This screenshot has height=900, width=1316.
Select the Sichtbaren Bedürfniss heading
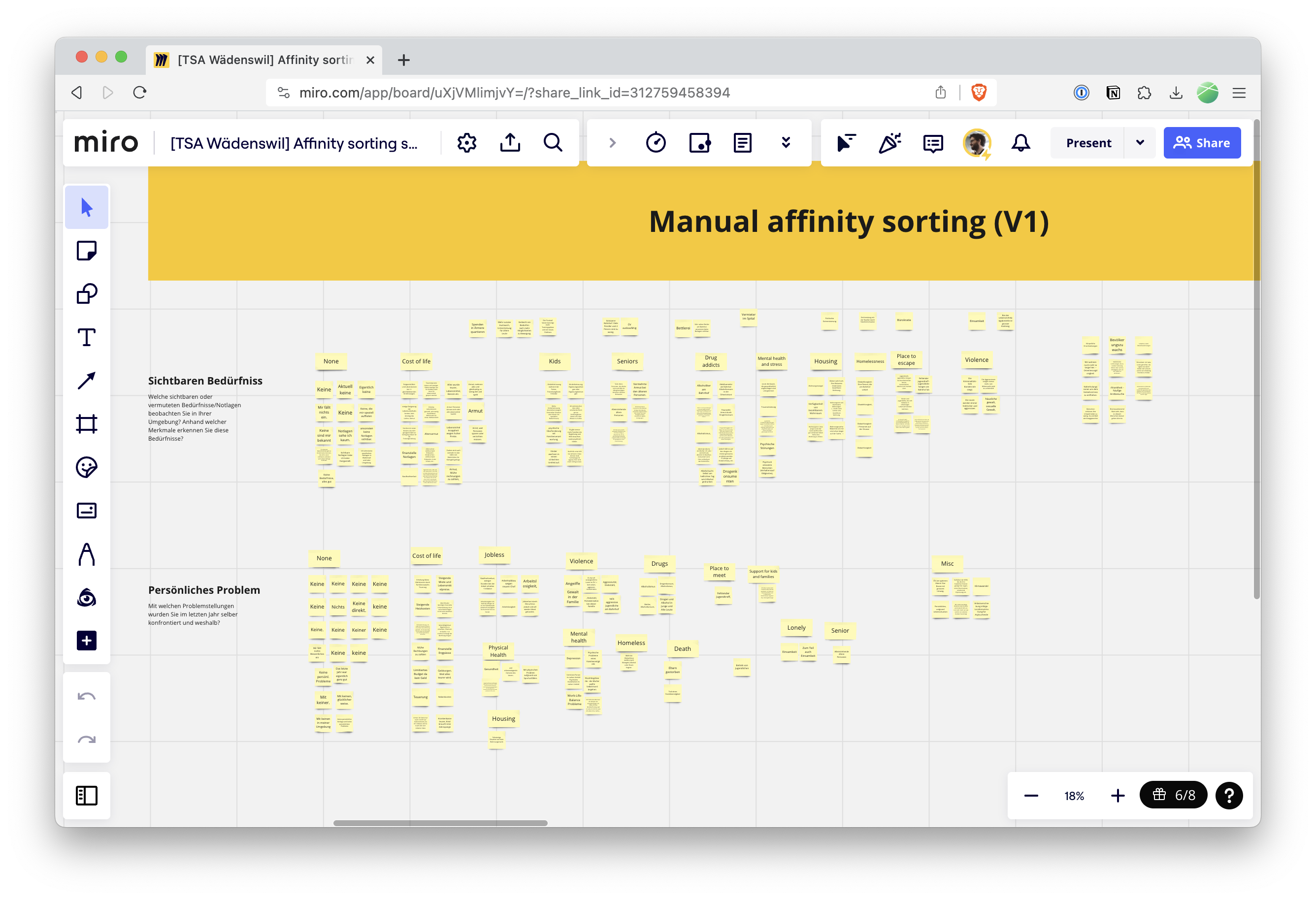pos(205,381)
